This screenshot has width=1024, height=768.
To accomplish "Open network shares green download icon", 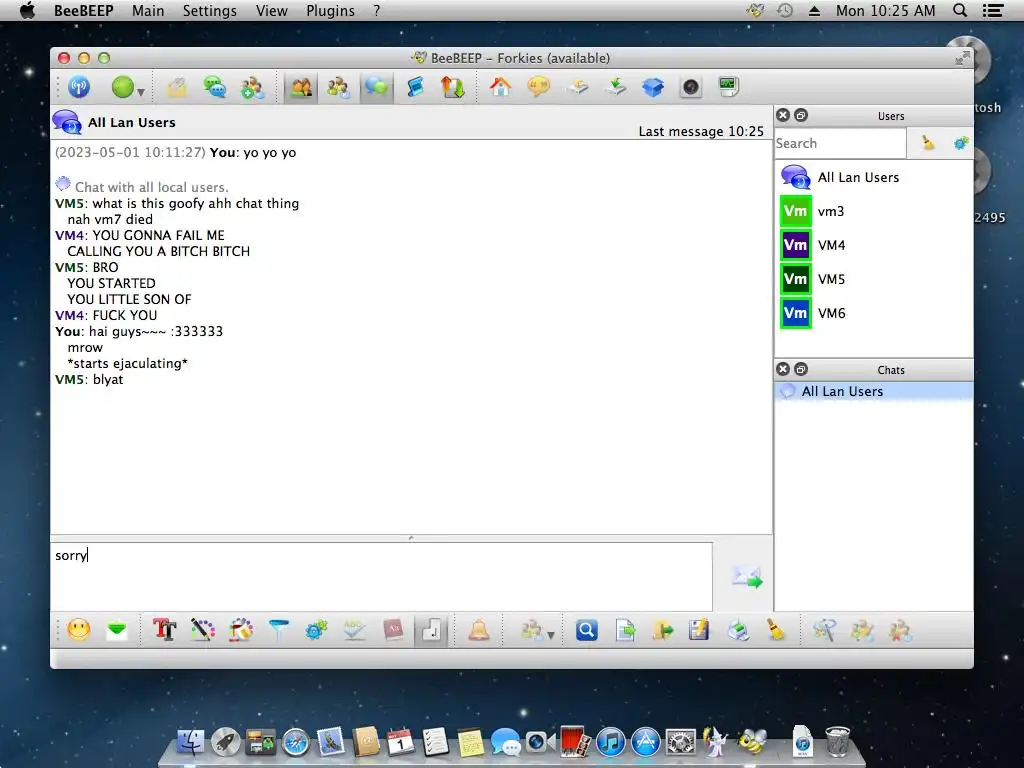I will coord(615,87).
